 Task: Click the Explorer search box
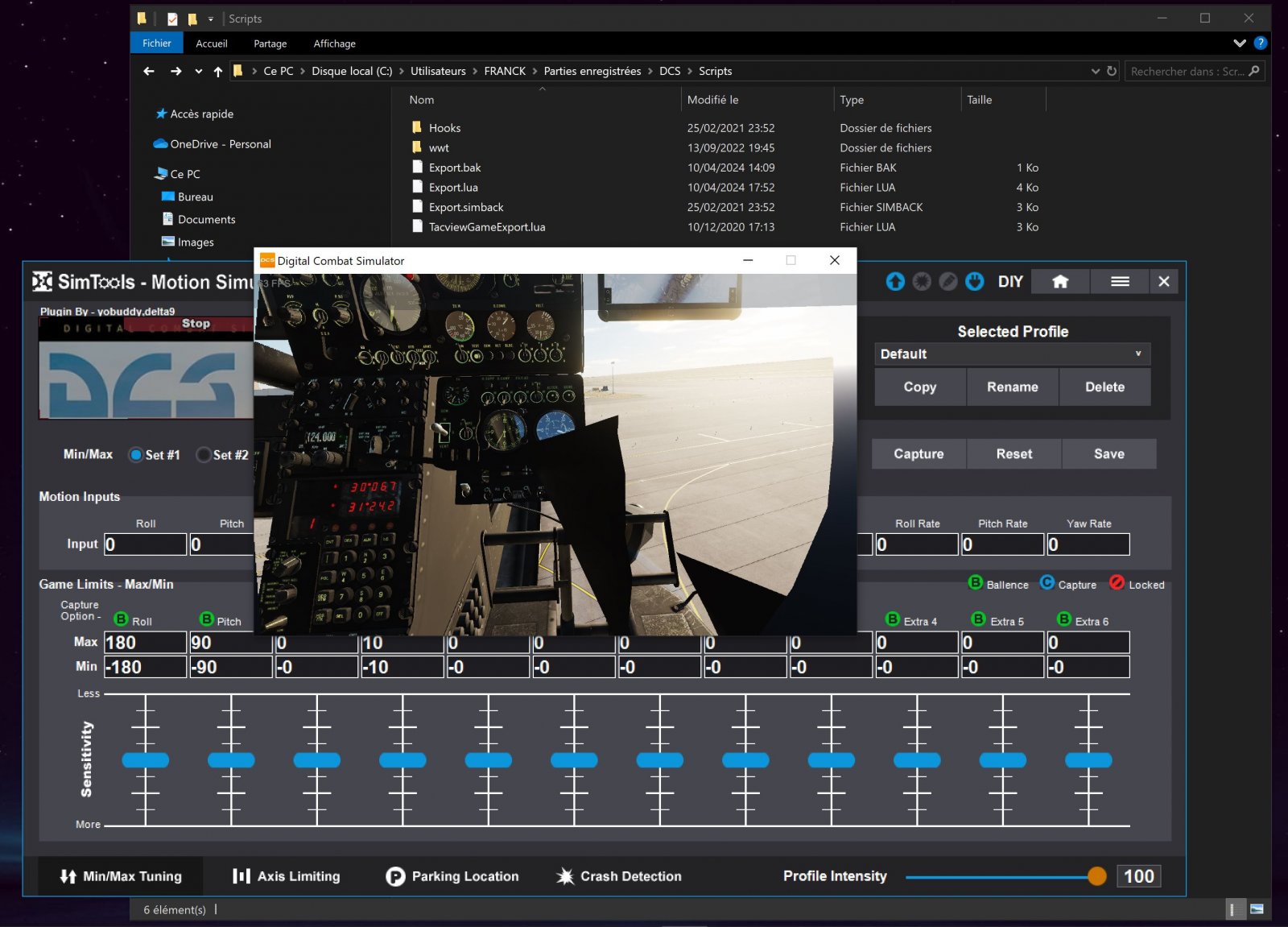tap(1195, 71)
